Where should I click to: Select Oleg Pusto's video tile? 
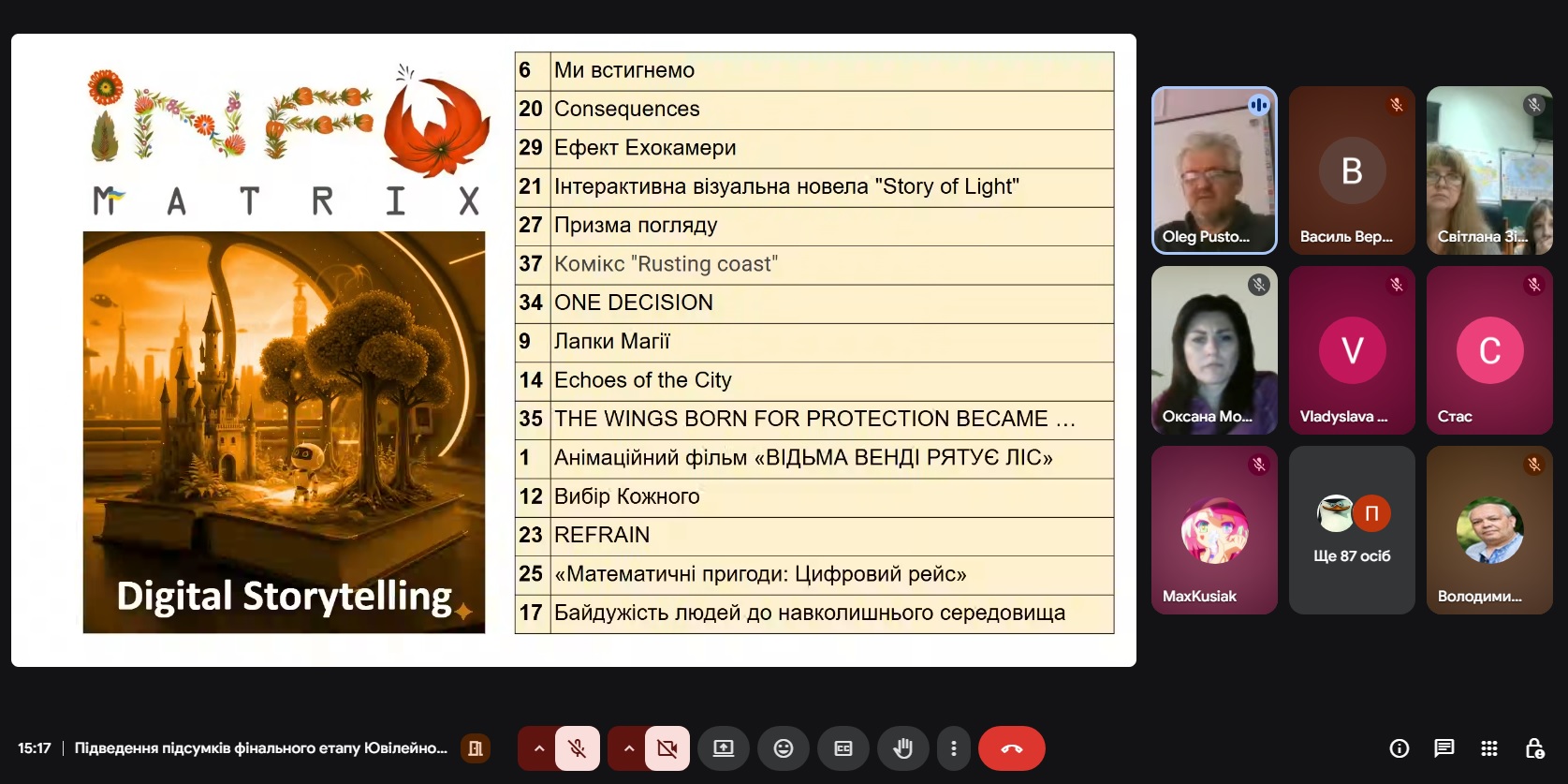coord(1214,170)
